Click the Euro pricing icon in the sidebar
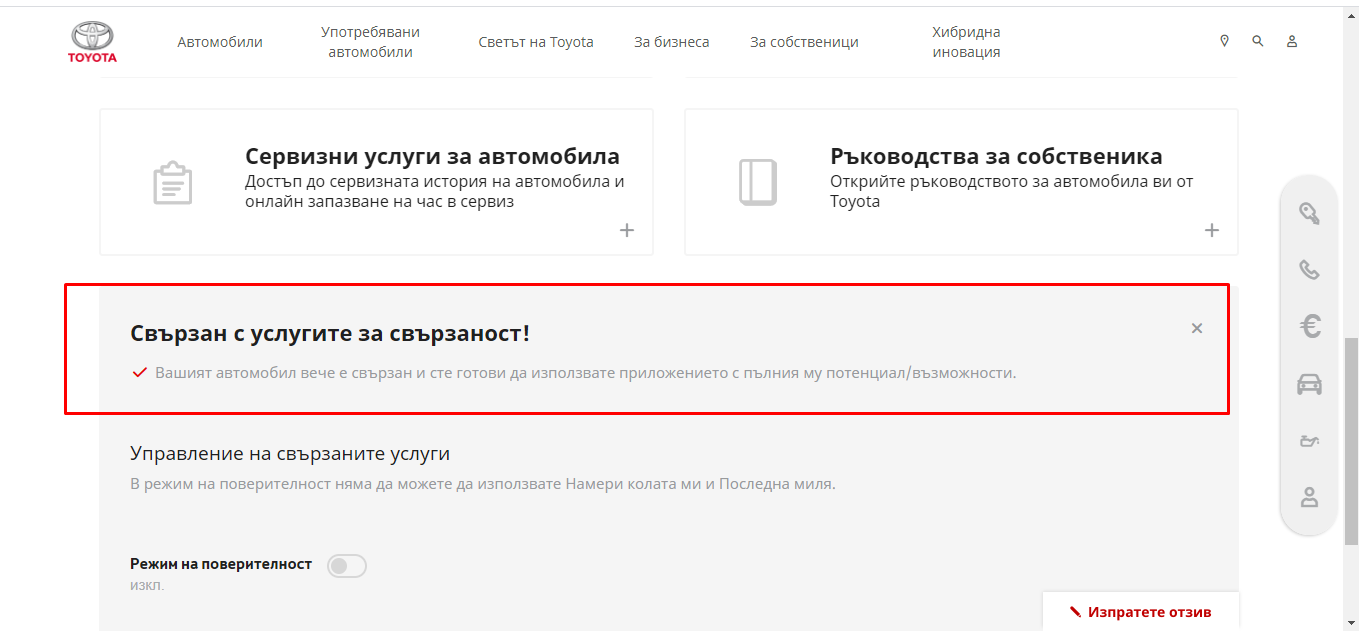The width and height of the screenshot is (1359, 631). click(x=1309, y=326)
